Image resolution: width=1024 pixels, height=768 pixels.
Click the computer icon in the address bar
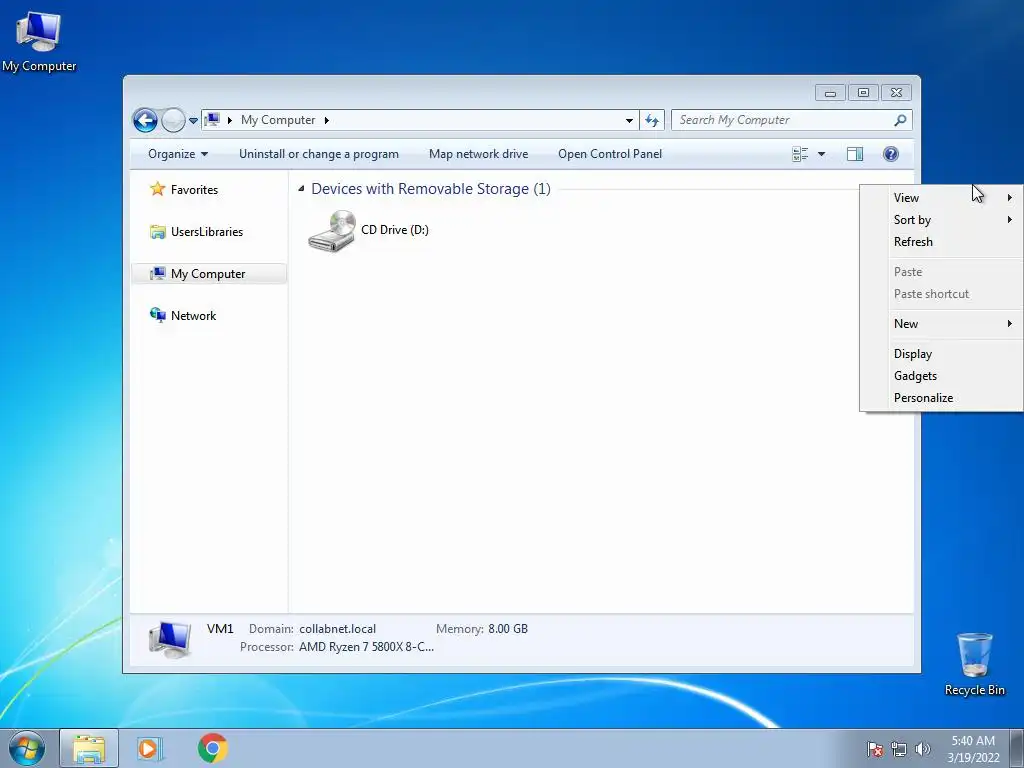(x=212, y=120)
